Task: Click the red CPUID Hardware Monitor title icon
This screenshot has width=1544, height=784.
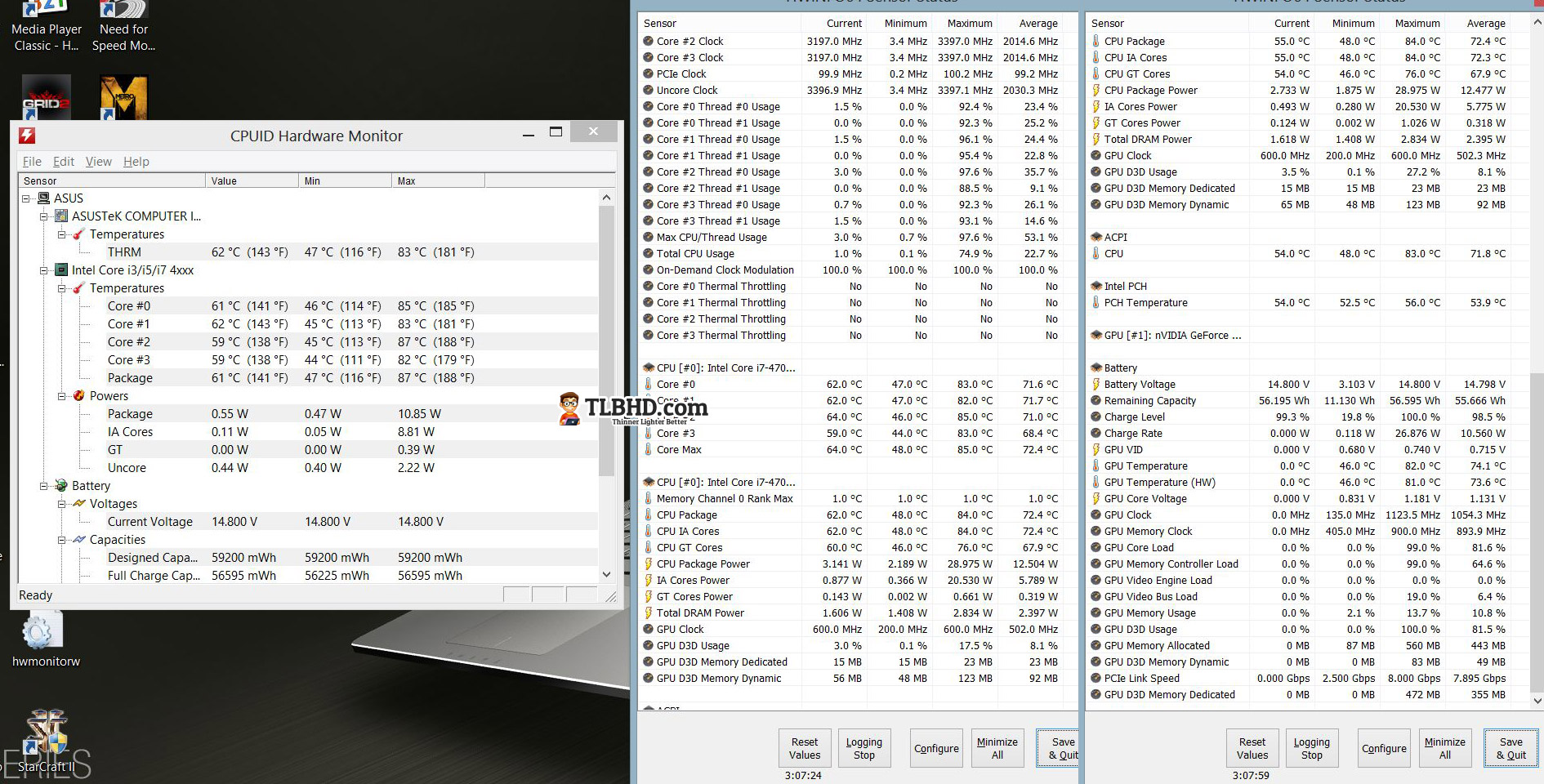Action: pyautogui.click(x=27, y=136)
